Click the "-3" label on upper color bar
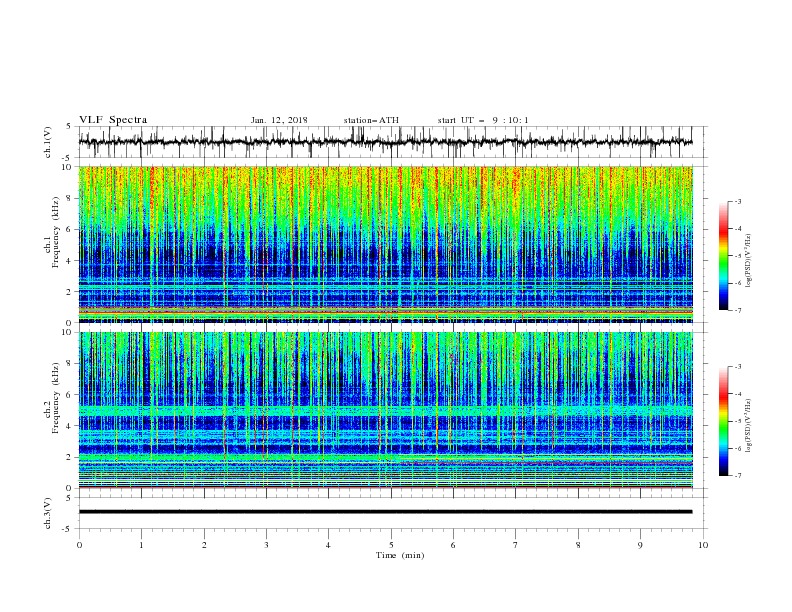 (x=738, y=201)
